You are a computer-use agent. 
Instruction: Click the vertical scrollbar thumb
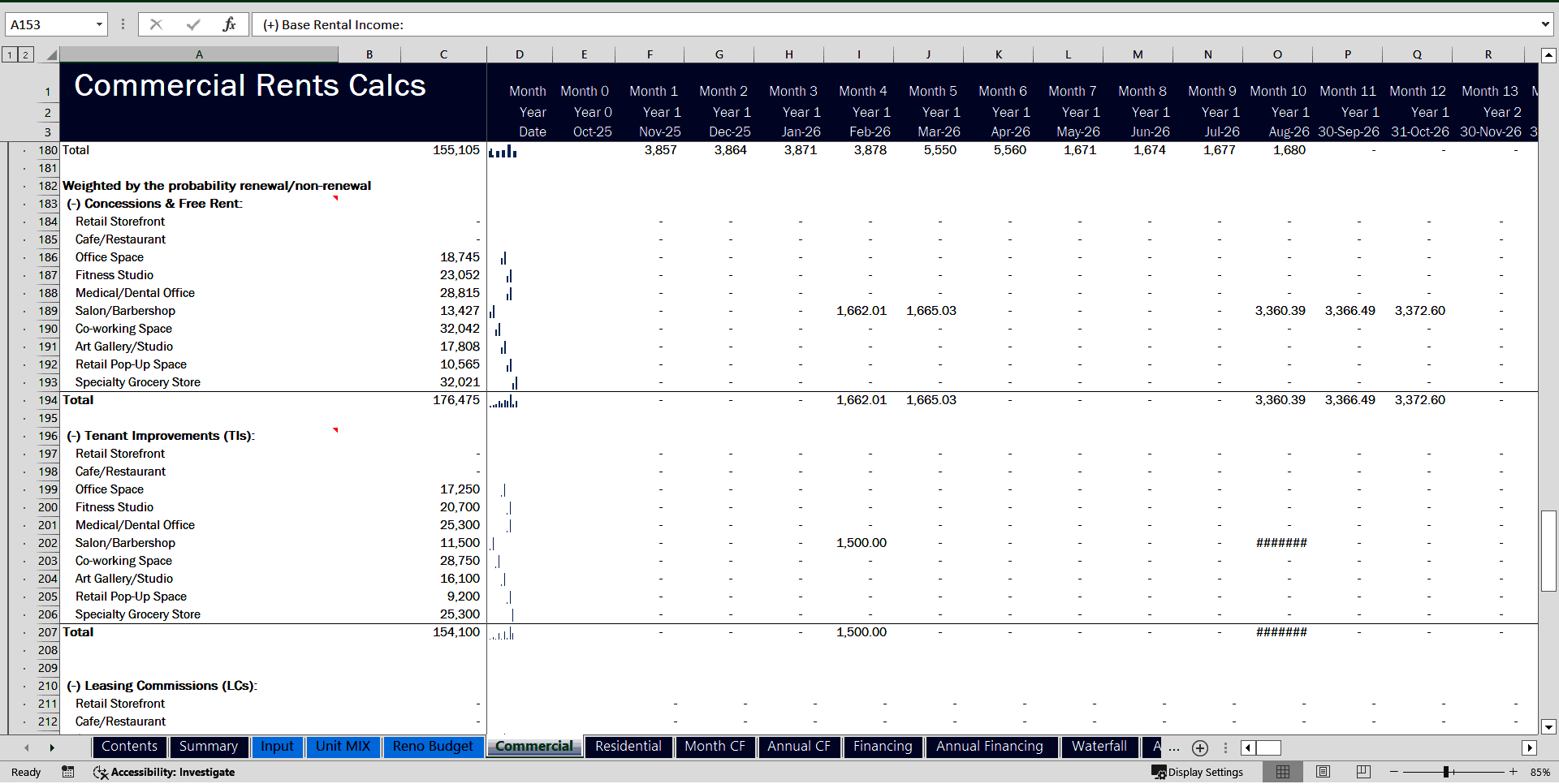point(1548,550)
